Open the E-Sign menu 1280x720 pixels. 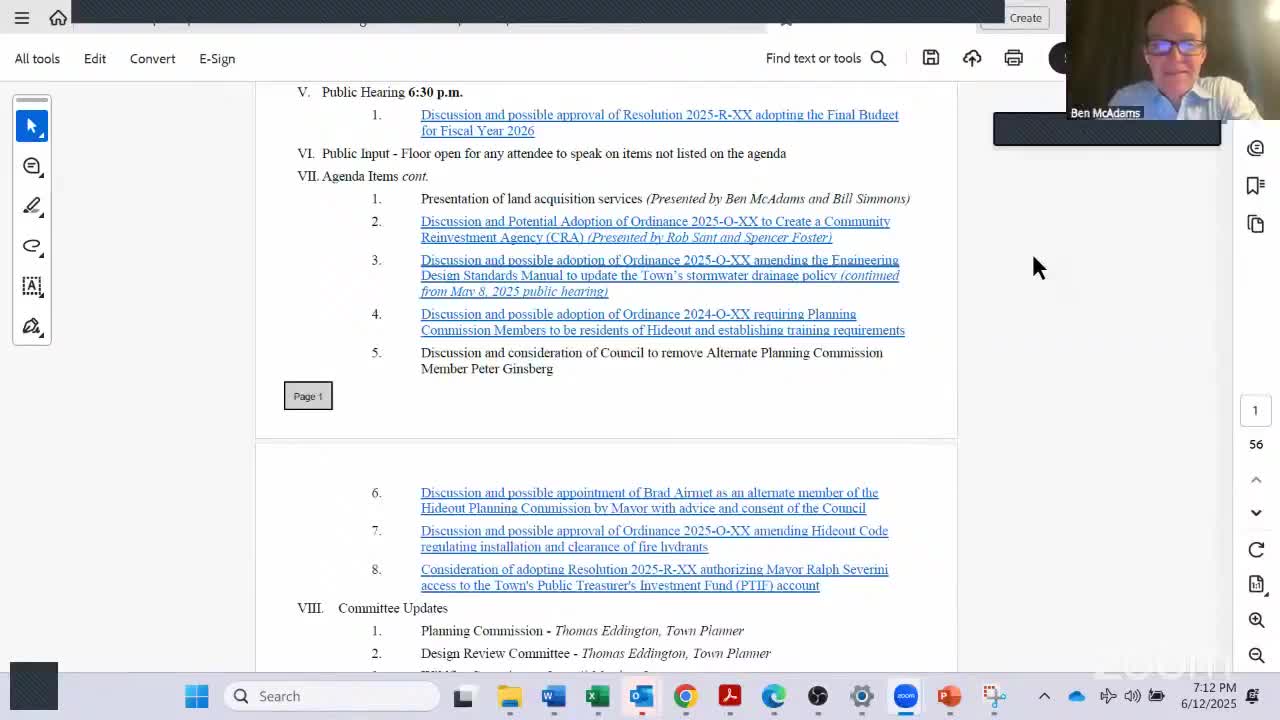(217, 59)
